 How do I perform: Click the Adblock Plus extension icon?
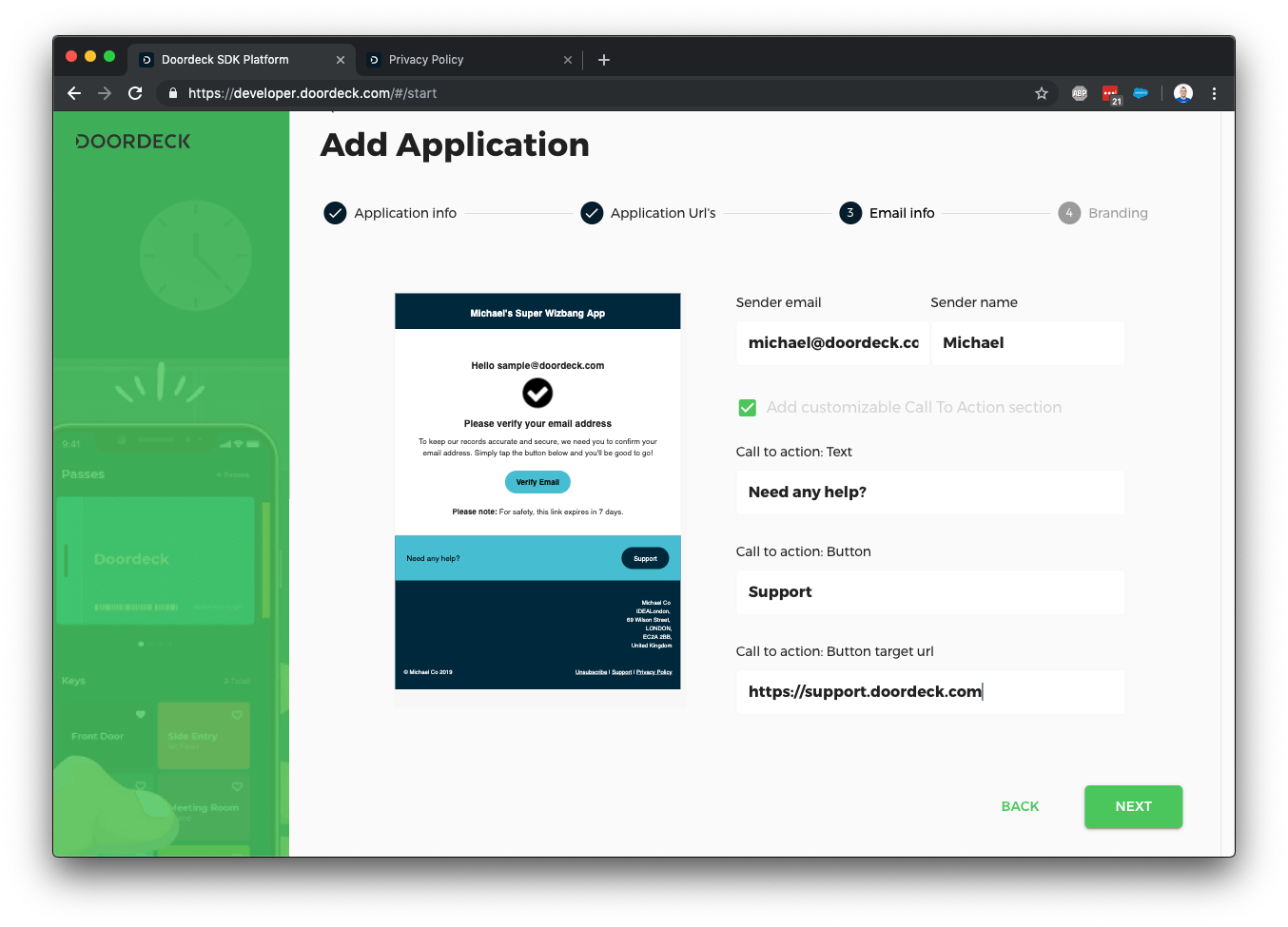tap(1080, 93)
